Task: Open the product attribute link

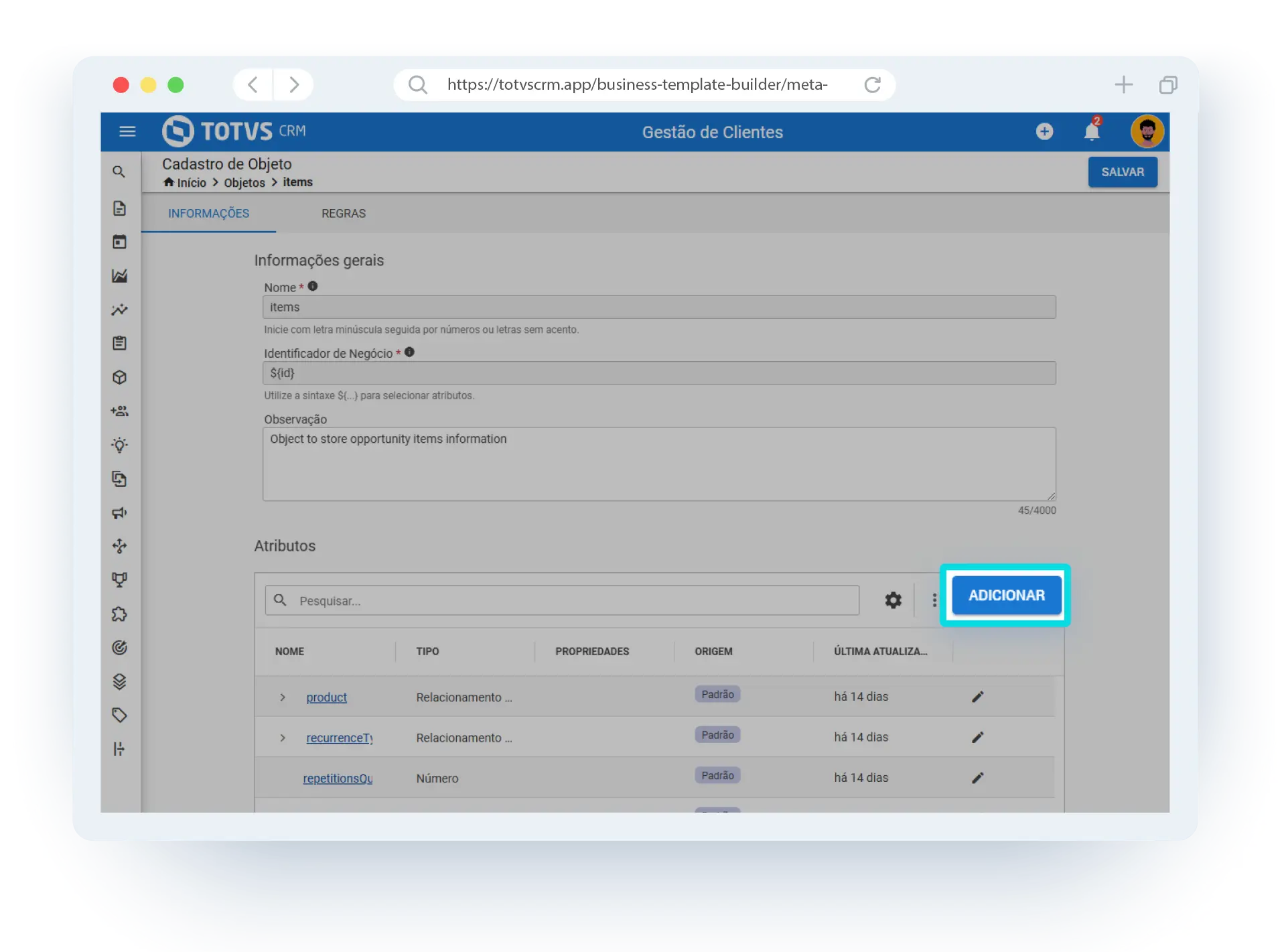Action: [x=326, y=697]
